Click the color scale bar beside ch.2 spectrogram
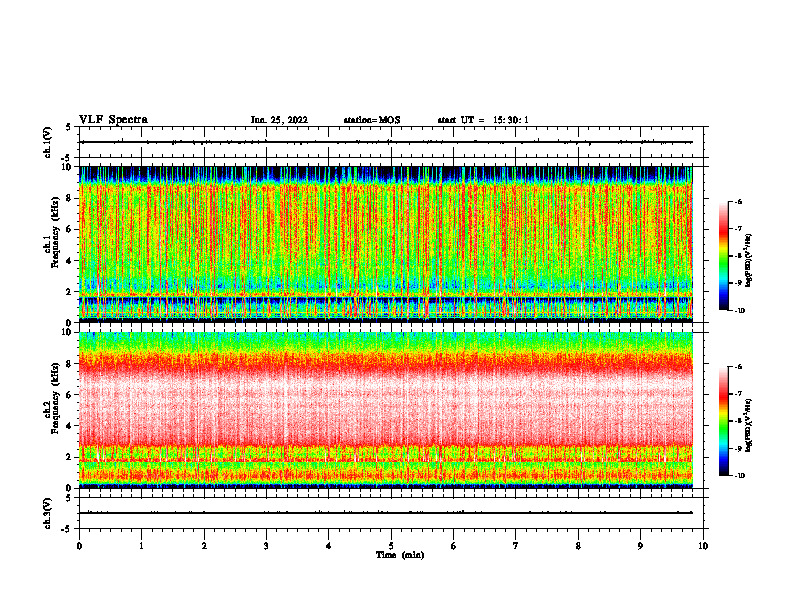This screenshot has width=792, height=612. pos(724,421)
